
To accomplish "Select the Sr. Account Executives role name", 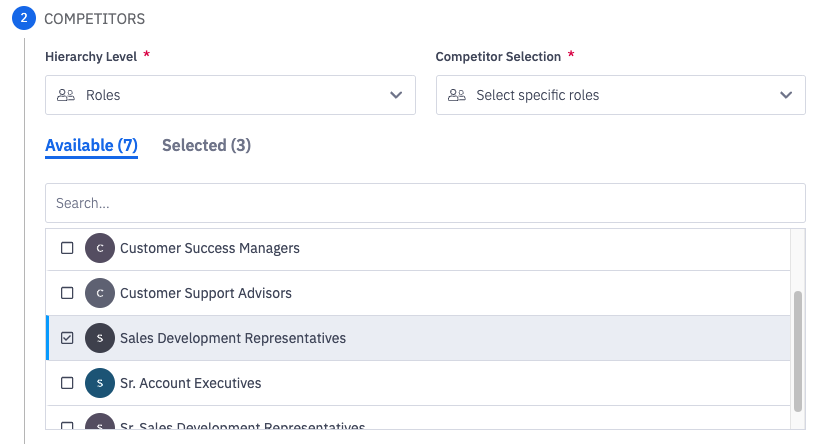I will pos(190,383).
